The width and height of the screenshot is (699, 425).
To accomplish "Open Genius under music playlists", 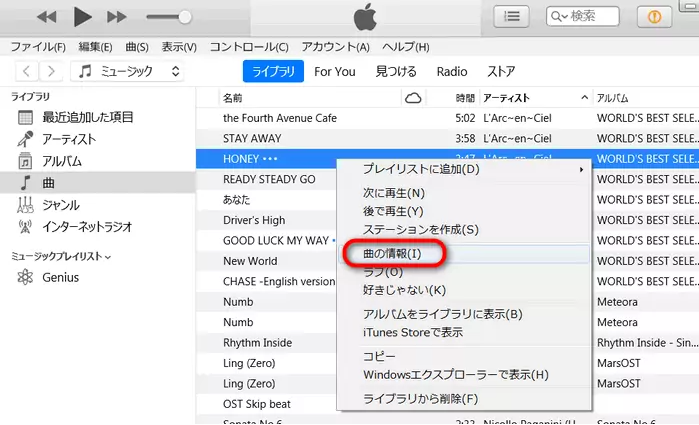I will pos(60,277).
